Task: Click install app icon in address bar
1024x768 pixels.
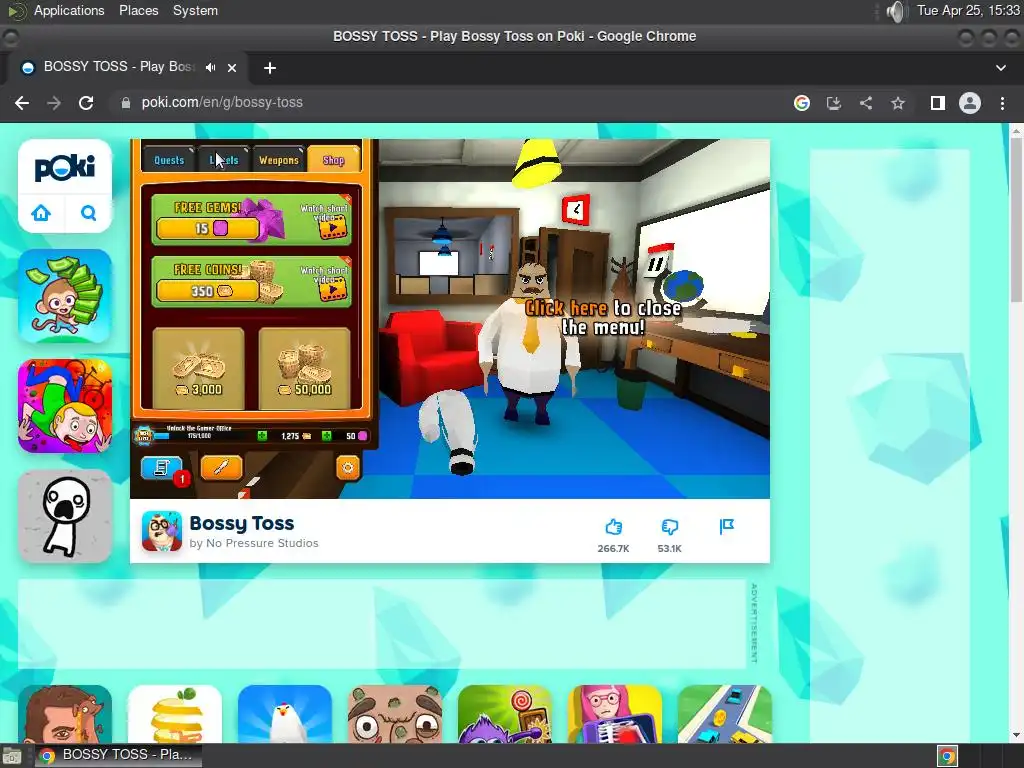Action: (834, 103)
